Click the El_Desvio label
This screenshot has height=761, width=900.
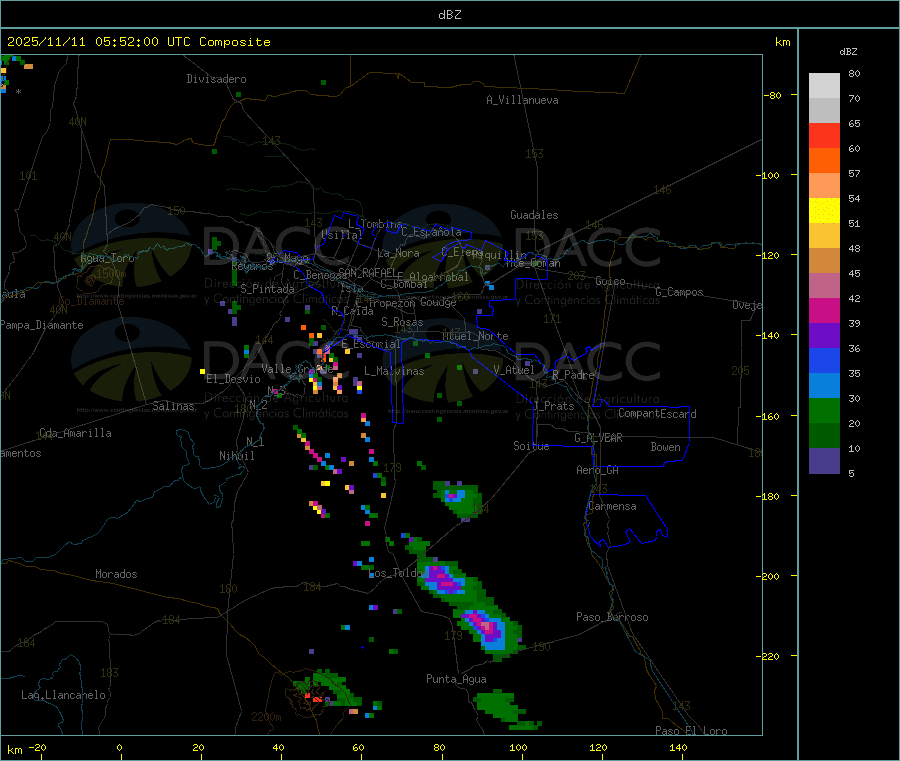233,379
